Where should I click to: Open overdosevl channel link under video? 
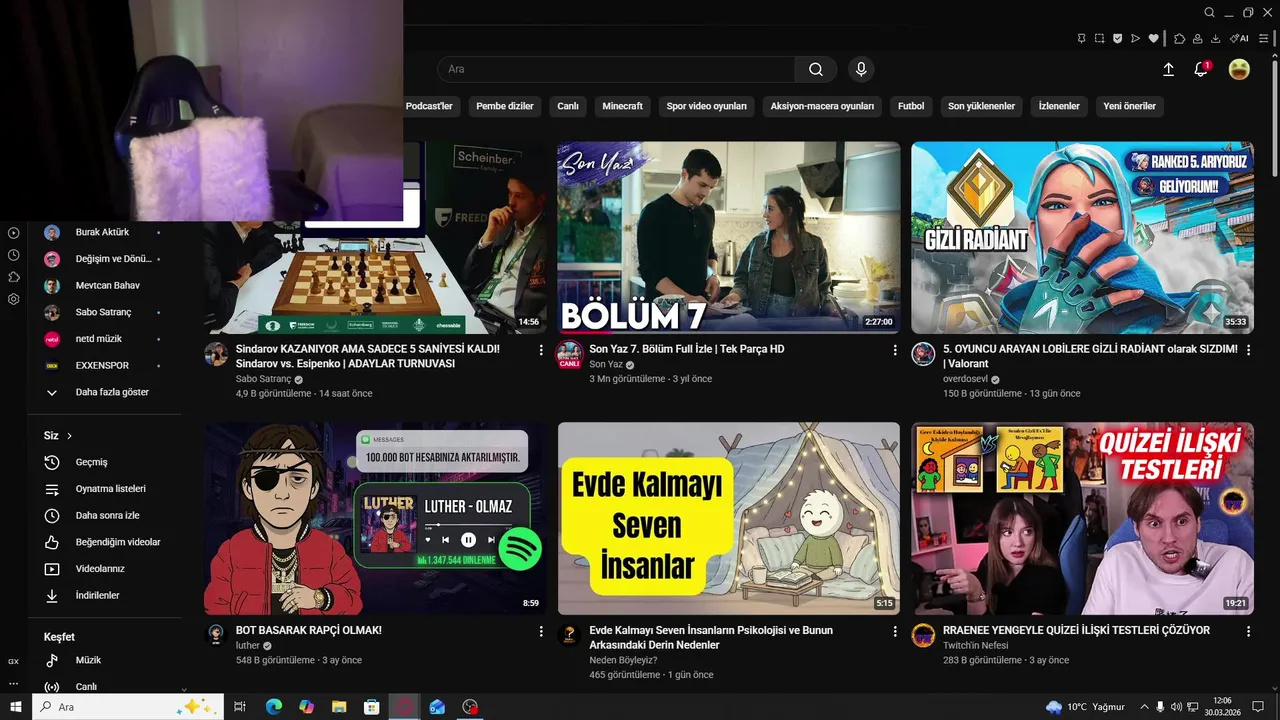(965, 379)
